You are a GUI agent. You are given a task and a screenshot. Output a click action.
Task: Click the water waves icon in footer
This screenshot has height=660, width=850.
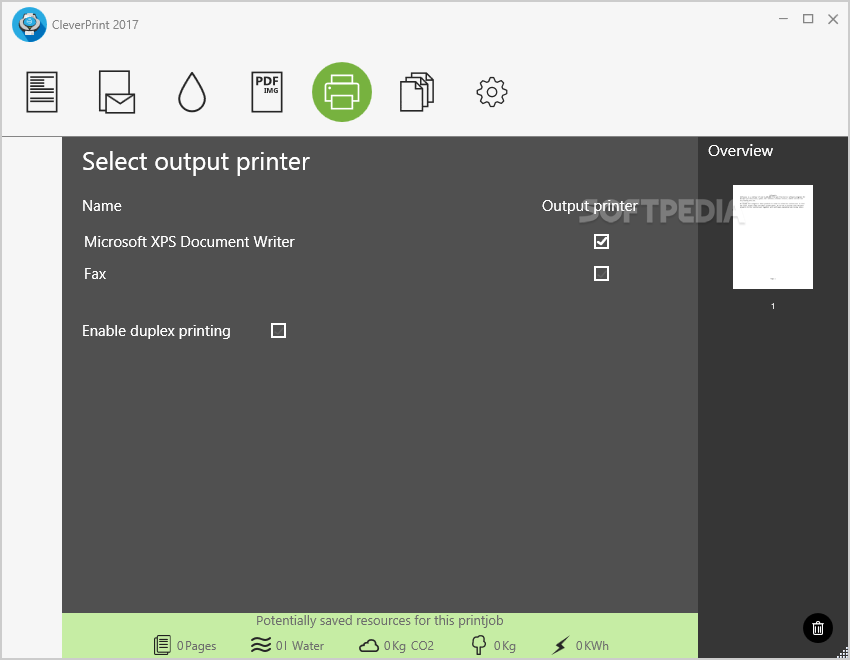(x=261, y=645)
